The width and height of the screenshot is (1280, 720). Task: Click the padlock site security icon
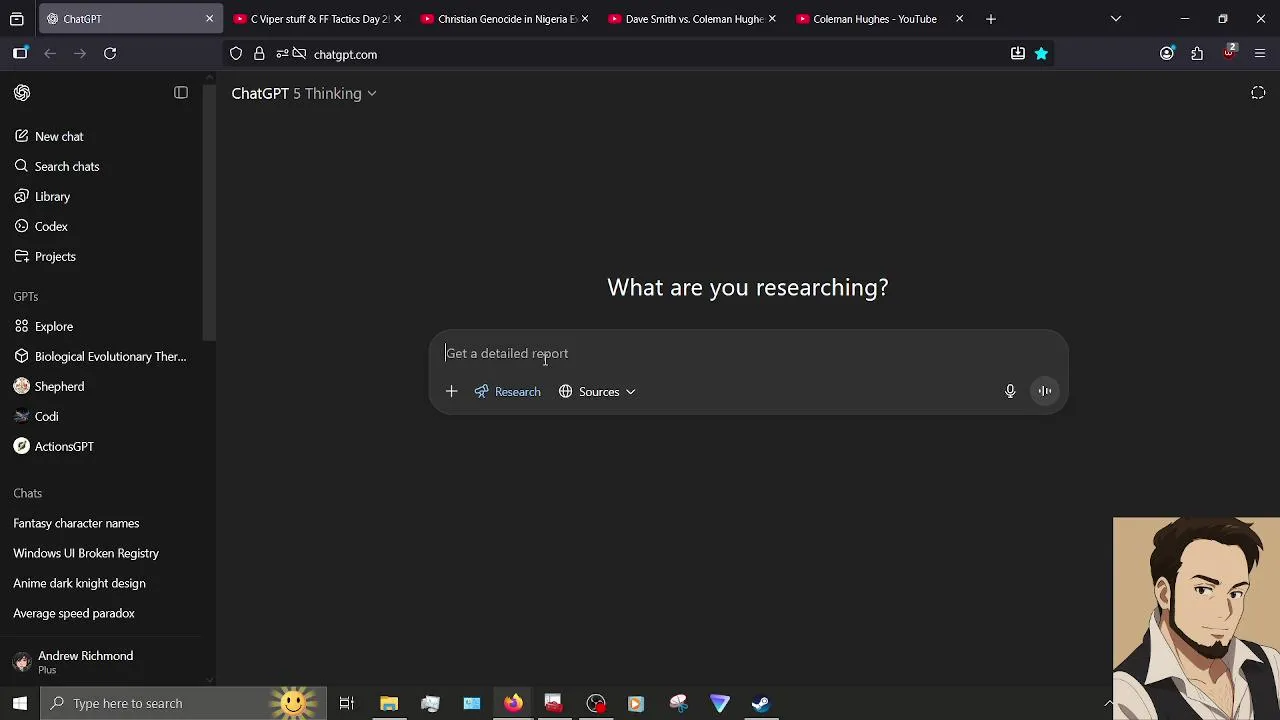[259, 54]
